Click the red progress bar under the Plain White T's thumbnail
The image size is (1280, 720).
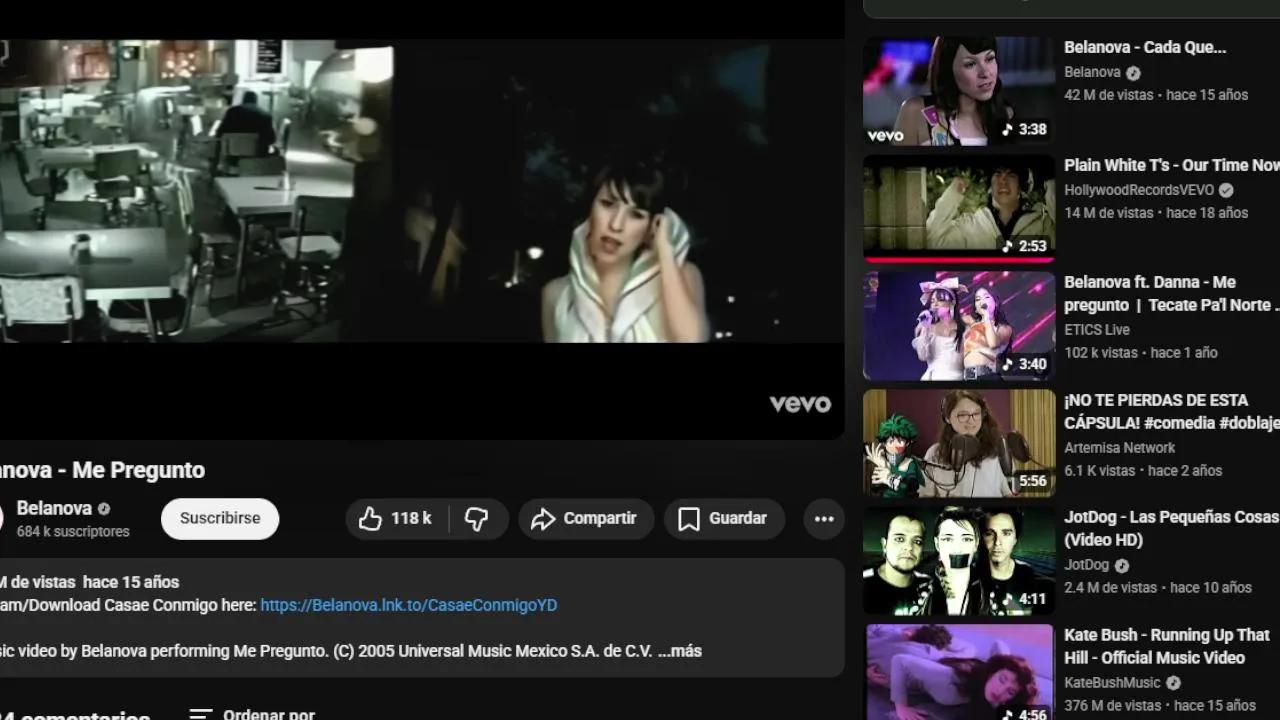(x=959, y=259)
